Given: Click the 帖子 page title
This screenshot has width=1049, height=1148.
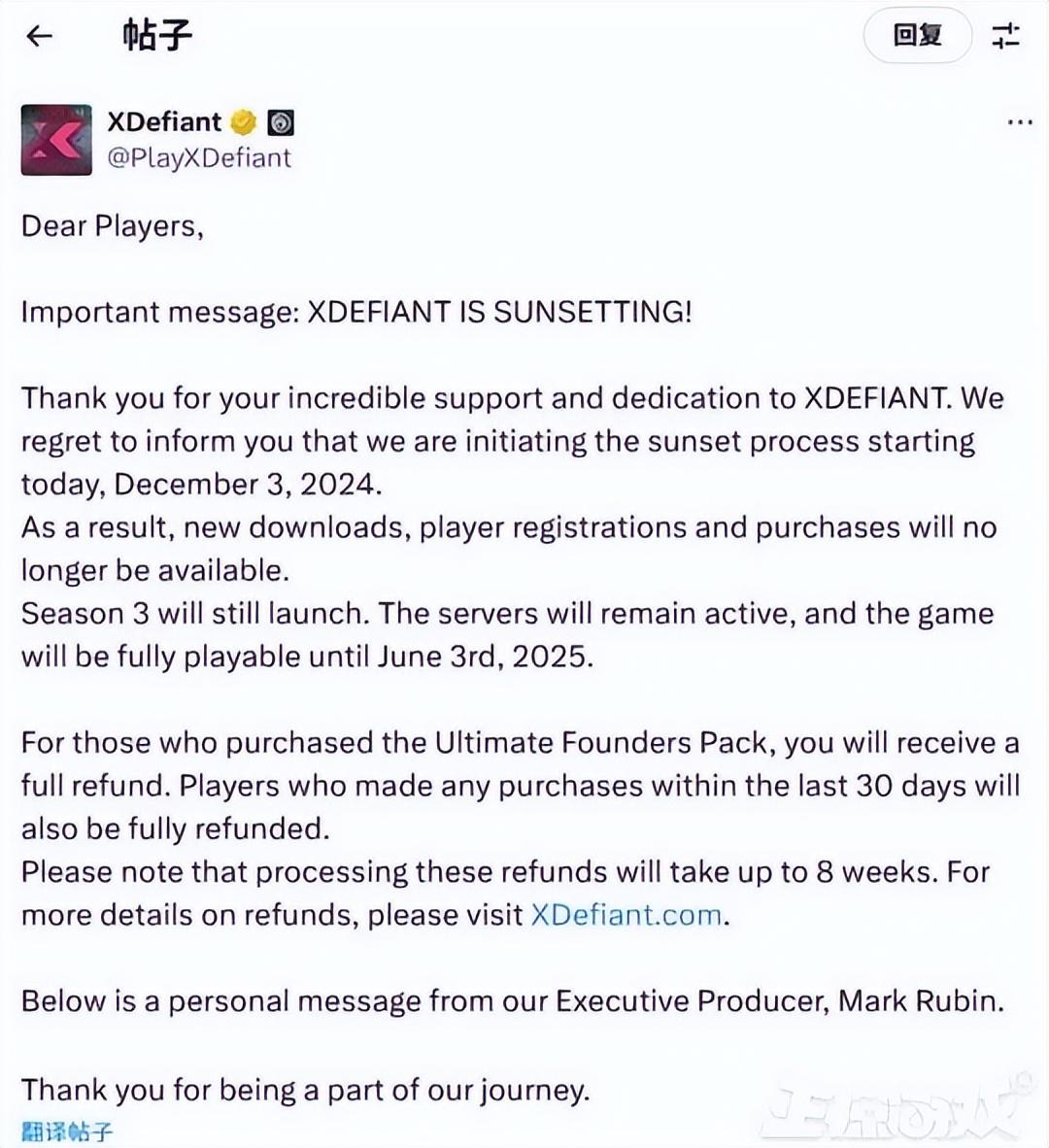Looking at the screenshot, I should tap(157, 37).
